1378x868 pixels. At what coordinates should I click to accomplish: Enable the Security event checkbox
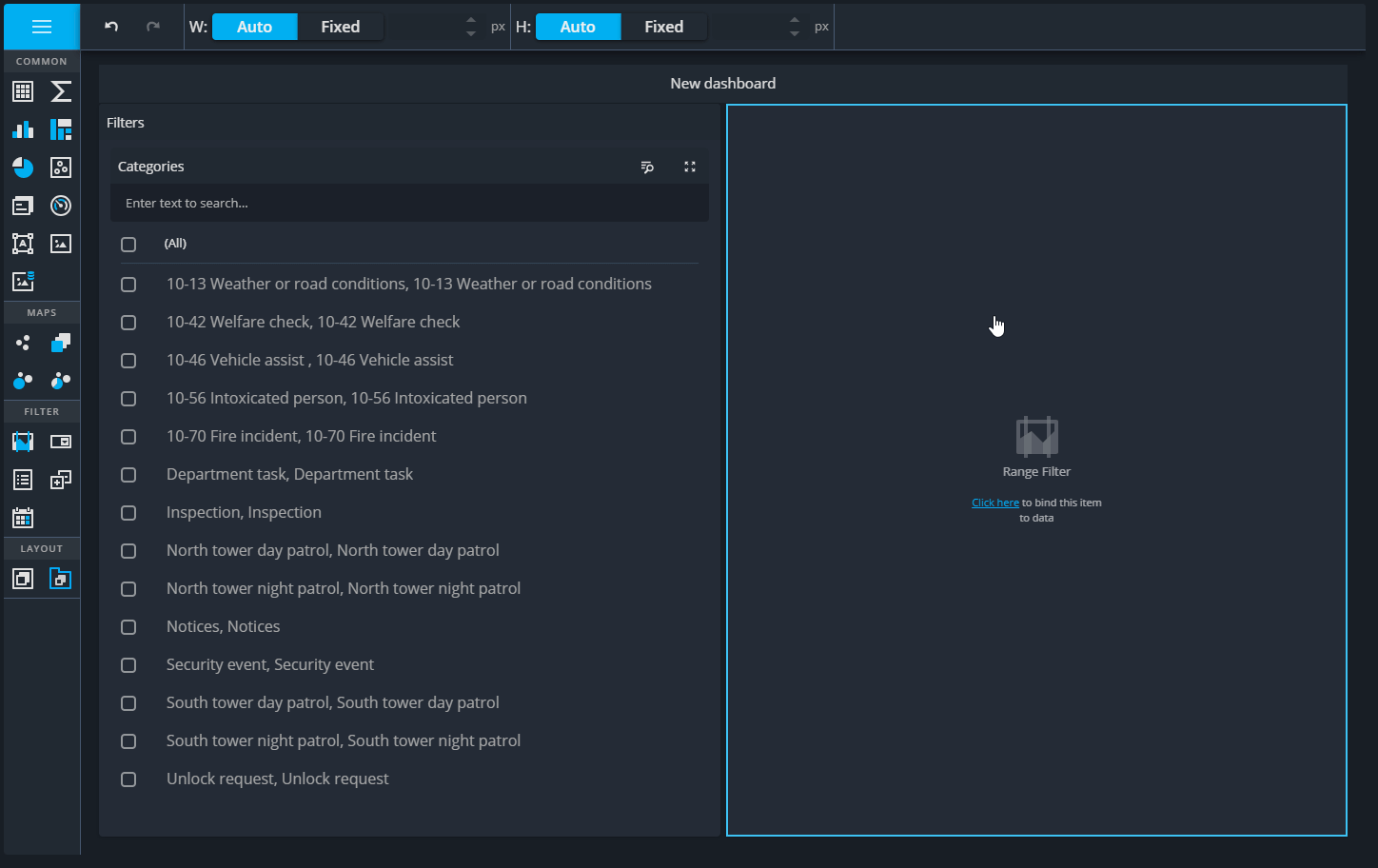point(128,665)
